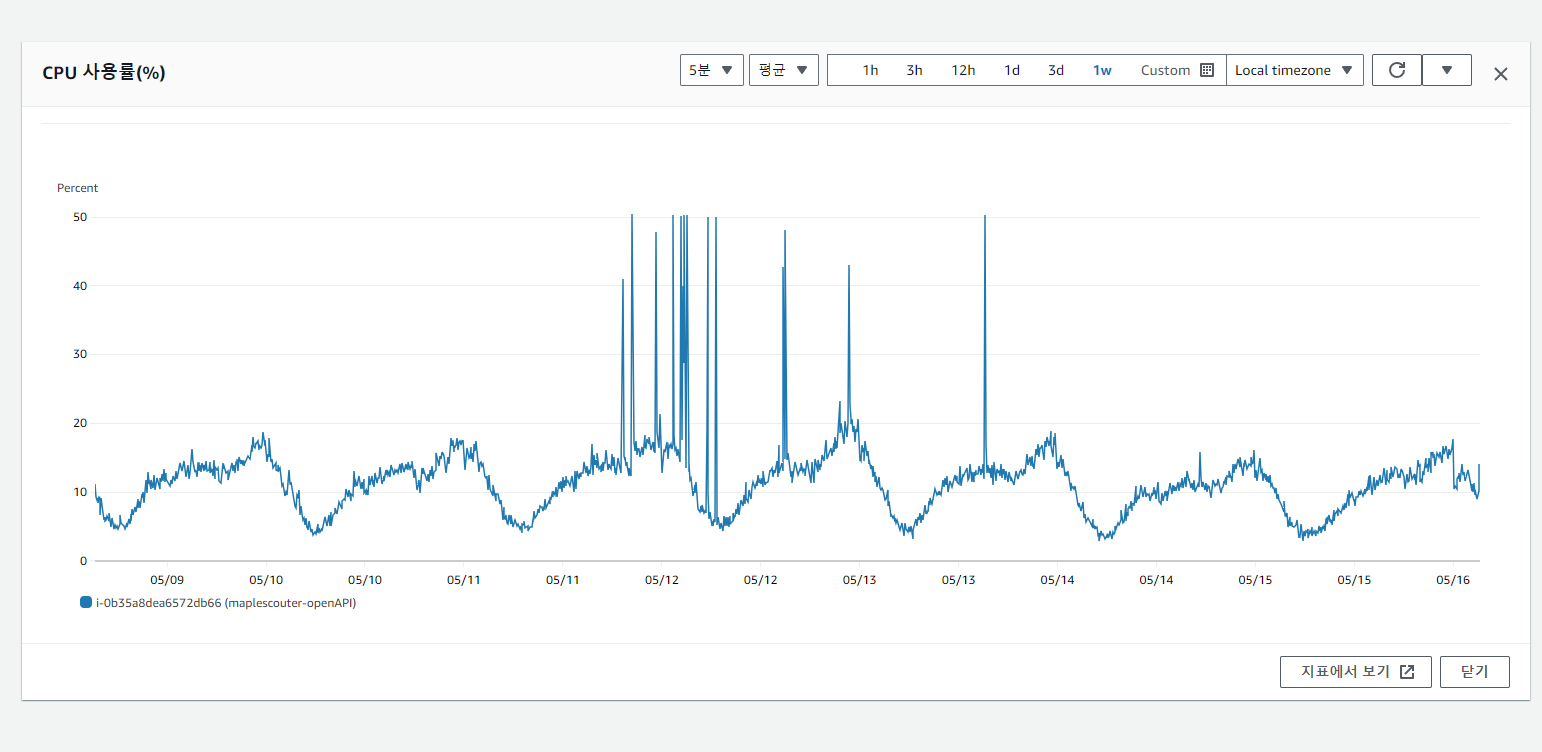This screenshot has height=752, width=1542.
Task: Refresh the CPU usage graph
Action: (1397, 70)
